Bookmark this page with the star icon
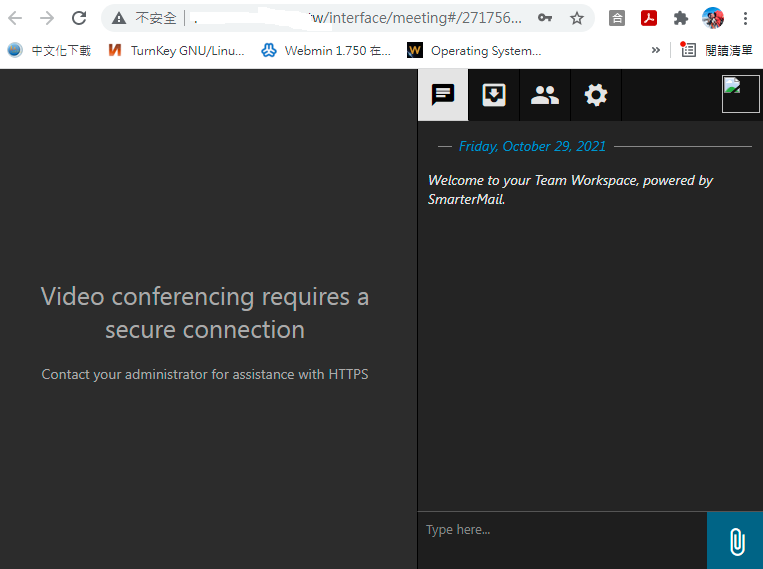Screen dimensions: 763x569 coord(577,18)
